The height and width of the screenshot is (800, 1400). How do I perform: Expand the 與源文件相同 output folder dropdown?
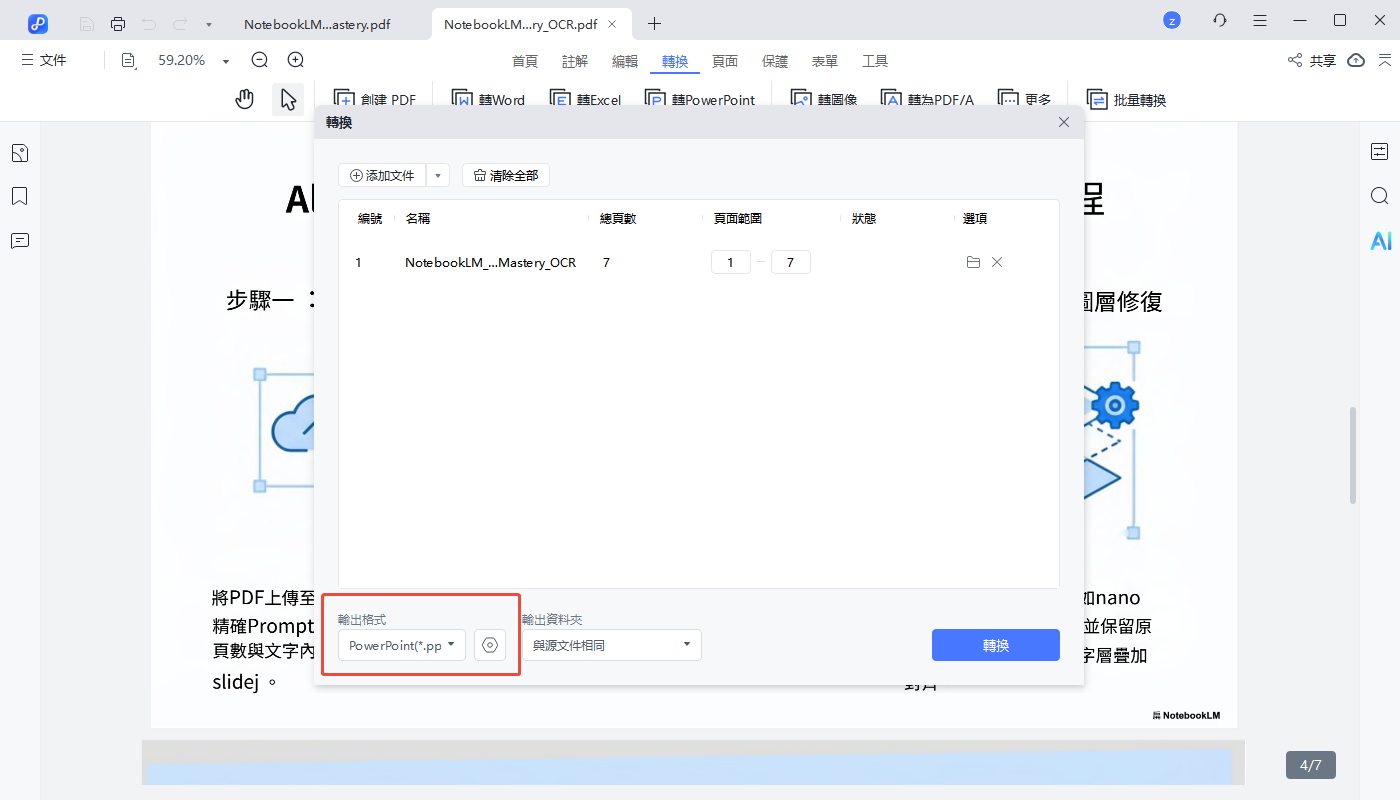[x=686, y=645]
